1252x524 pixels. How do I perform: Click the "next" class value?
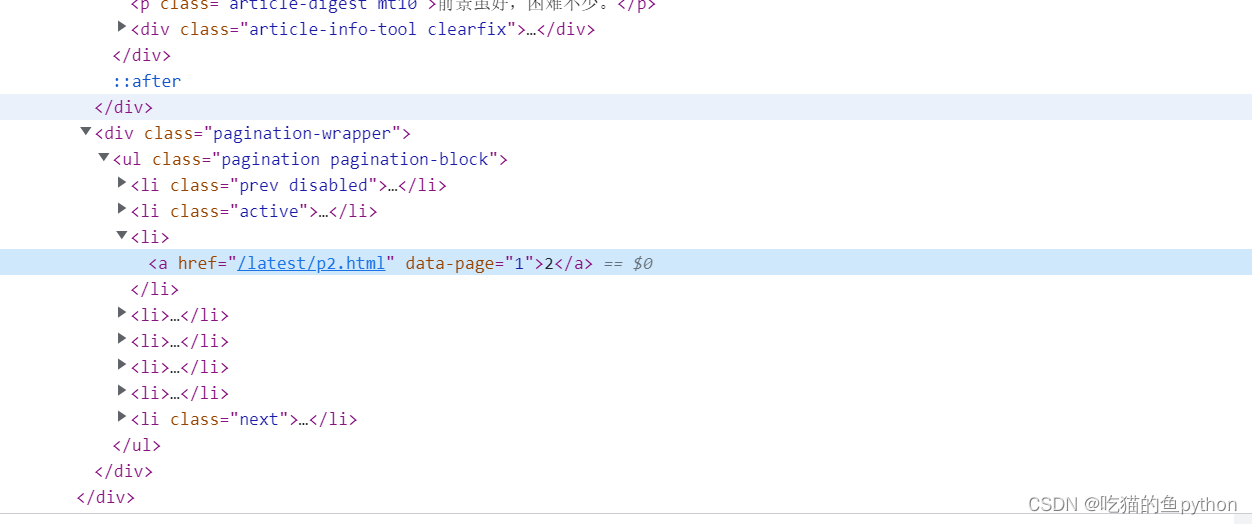(x=258, y=419)
